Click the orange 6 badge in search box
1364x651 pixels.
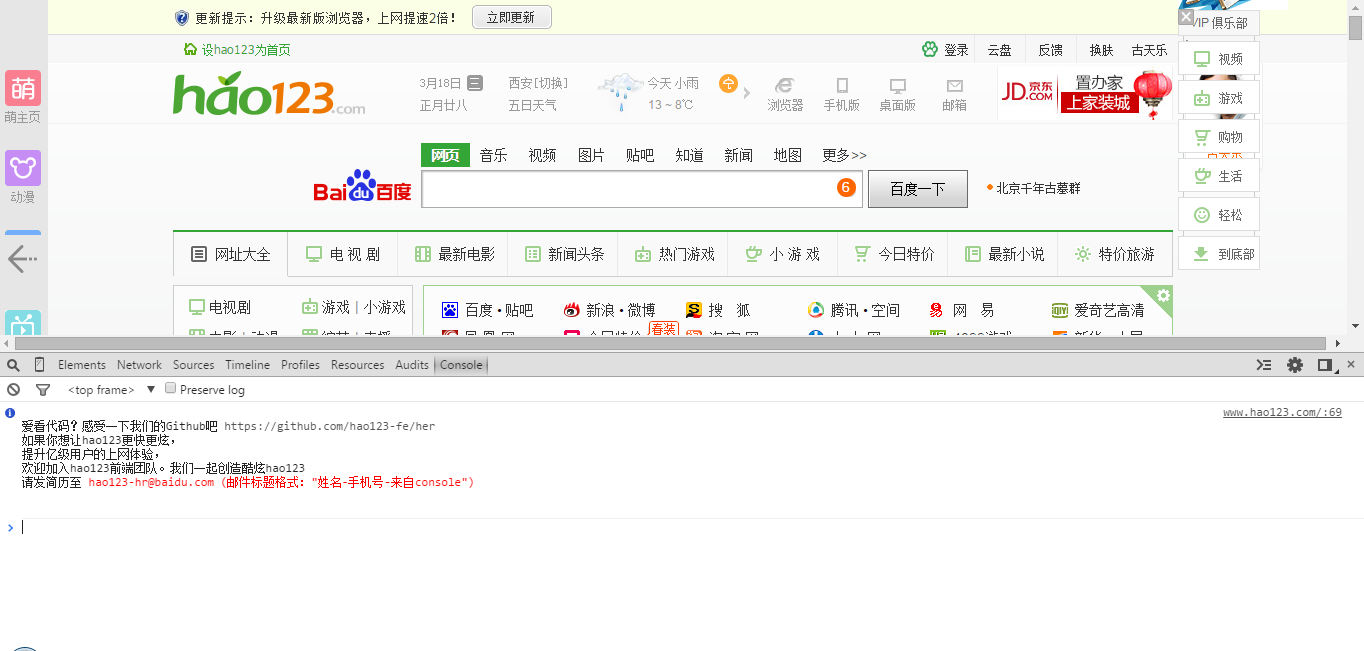point(846,187)
